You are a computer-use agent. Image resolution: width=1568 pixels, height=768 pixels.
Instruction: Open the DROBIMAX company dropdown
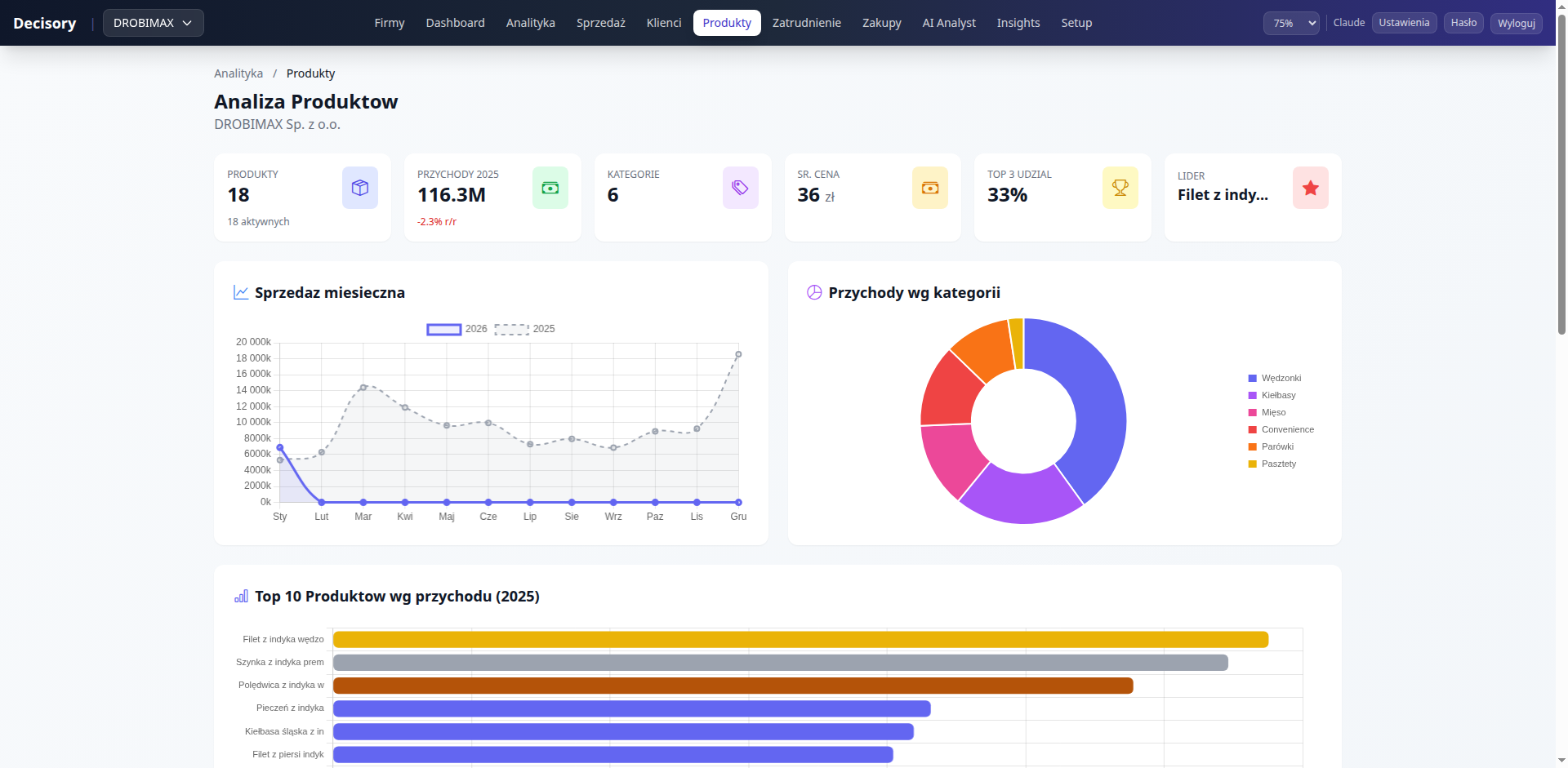153,23
